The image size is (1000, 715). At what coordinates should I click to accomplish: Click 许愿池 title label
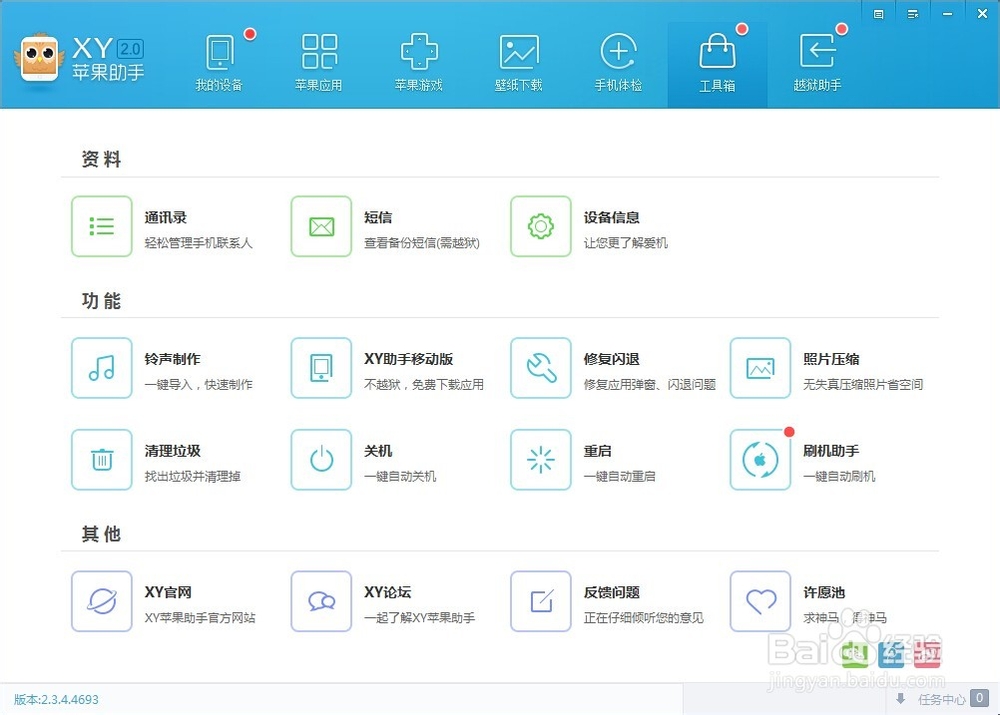pyautogui.click(x=824, y=593)
